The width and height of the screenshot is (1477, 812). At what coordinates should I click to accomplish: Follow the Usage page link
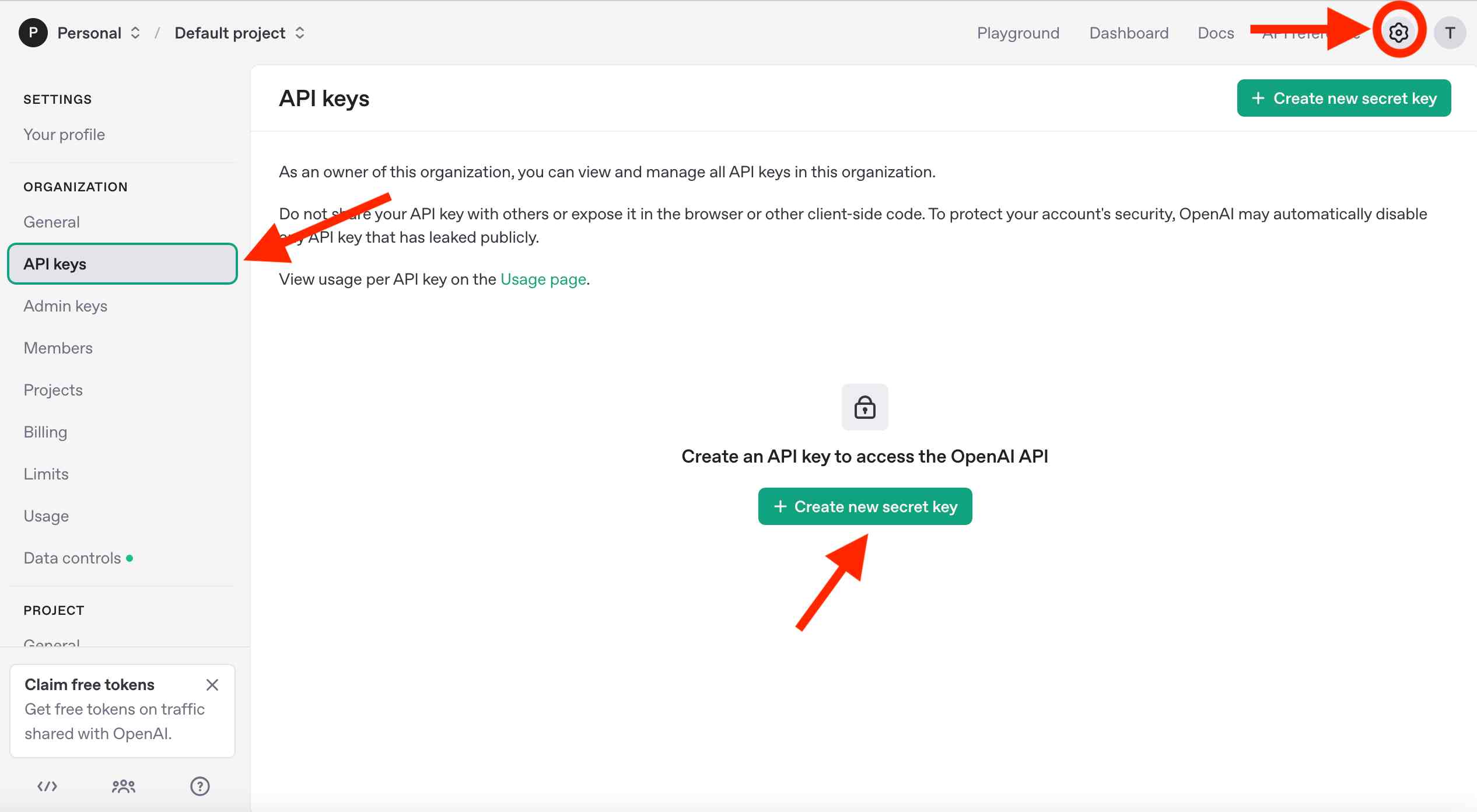point(543,279)
